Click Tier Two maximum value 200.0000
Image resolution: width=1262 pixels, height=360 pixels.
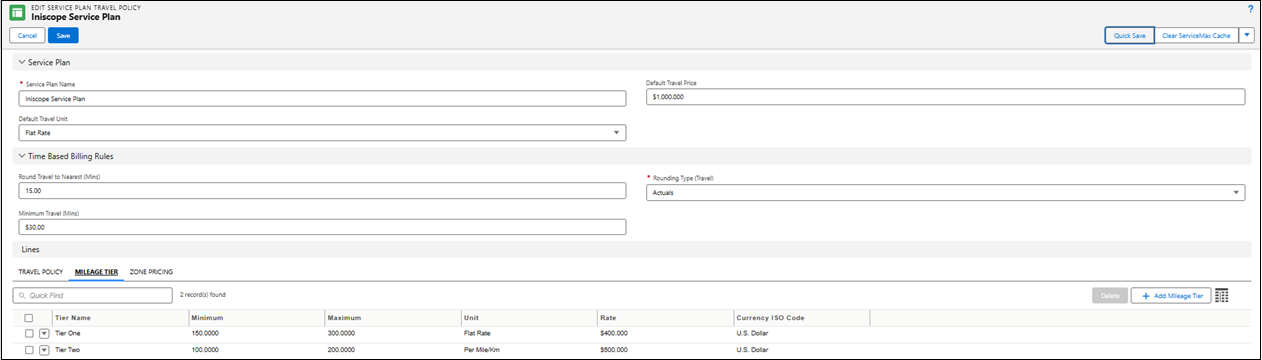point(342,349)
